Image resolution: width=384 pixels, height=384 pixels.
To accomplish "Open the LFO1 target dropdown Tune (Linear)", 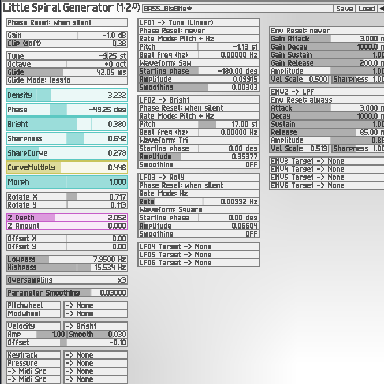I will point(199,22).
